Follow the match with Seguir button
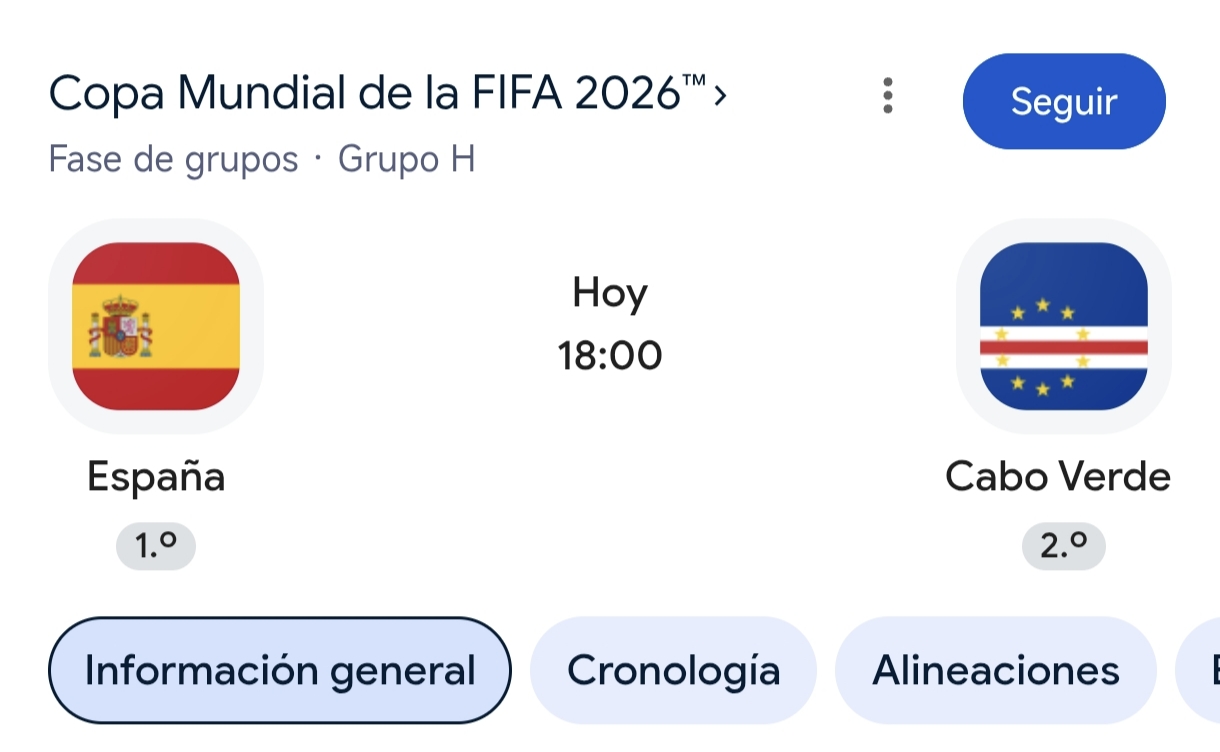 1064,101
